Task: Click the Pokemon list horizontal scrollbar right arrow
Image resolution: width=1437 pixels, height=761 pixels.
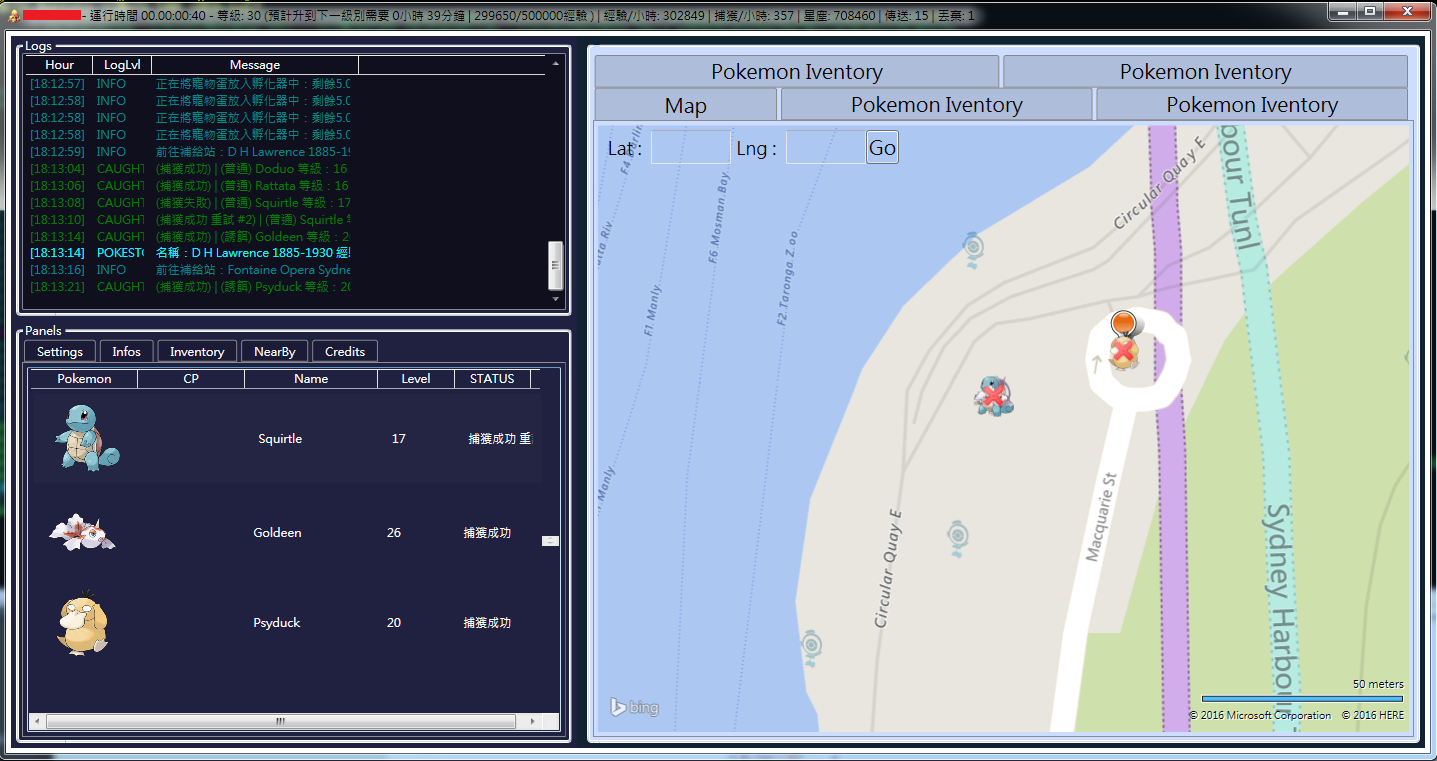Action: 533,721
